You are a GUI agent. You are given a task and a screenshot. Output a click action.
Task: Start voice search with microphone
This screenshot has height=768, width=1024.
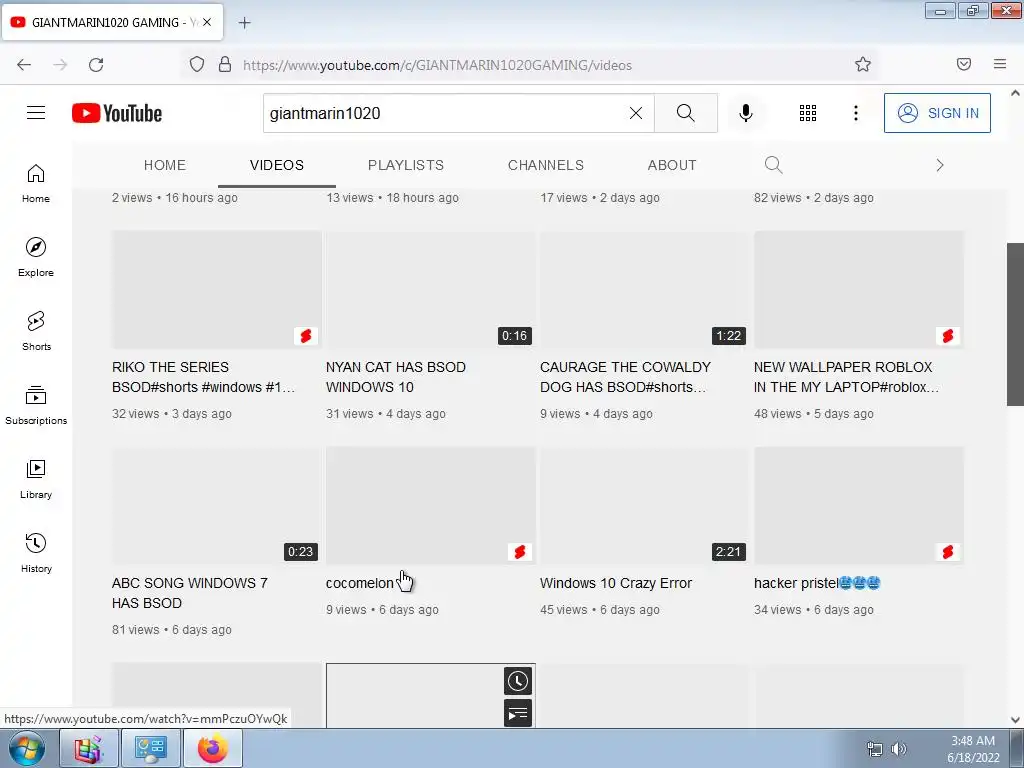point(746,113)
